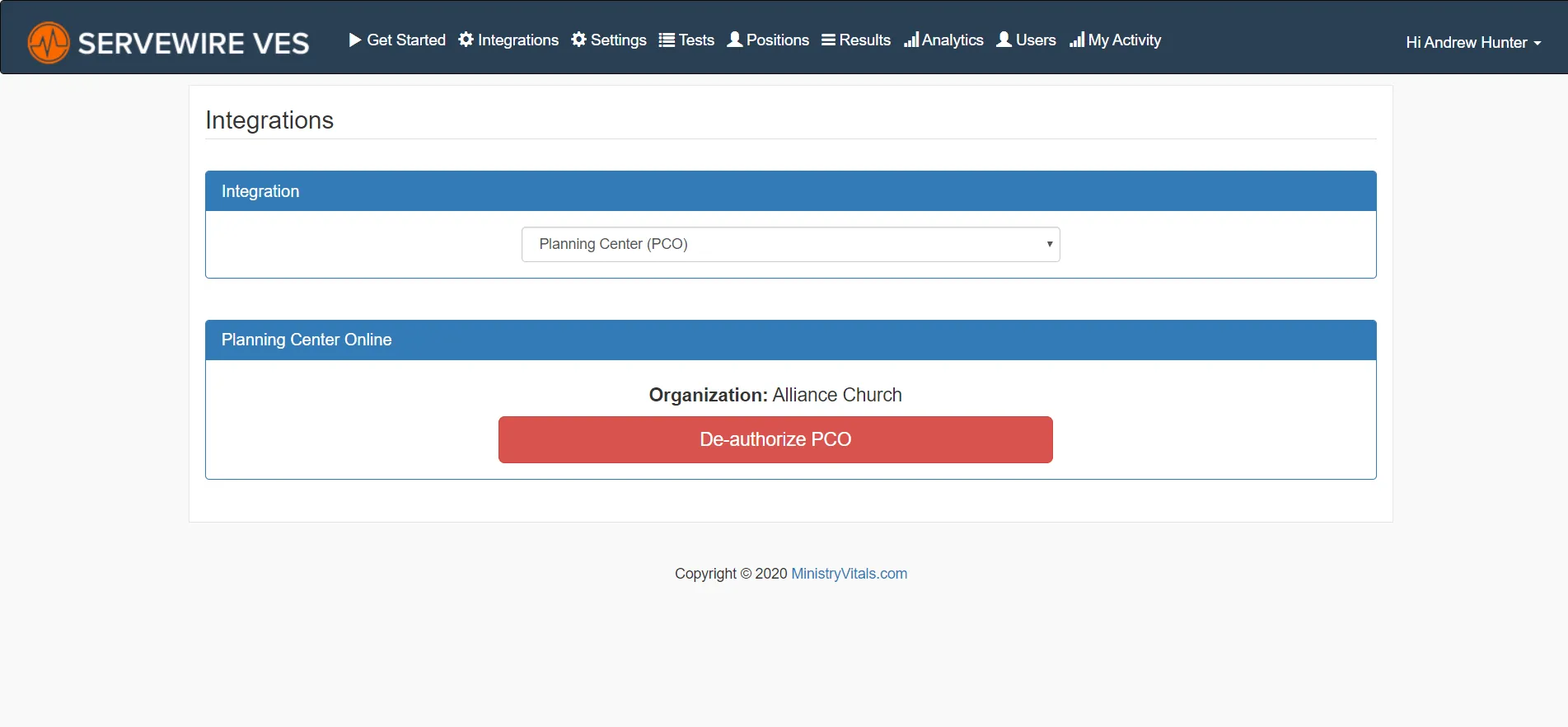Click the bar chart icon beside Analytics
1568x727 pixels.
911,40
